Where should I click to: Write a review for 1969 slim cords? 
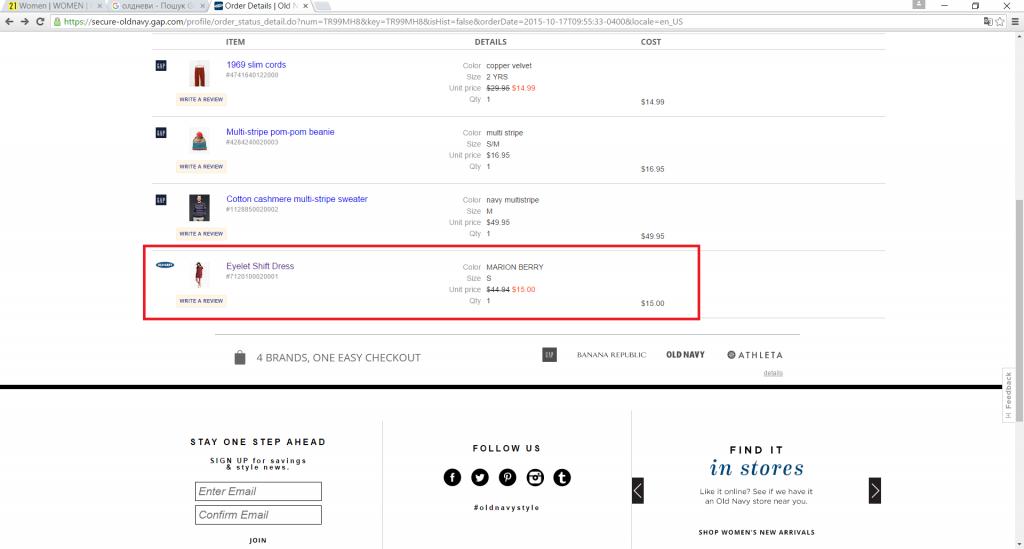[201, 99]
